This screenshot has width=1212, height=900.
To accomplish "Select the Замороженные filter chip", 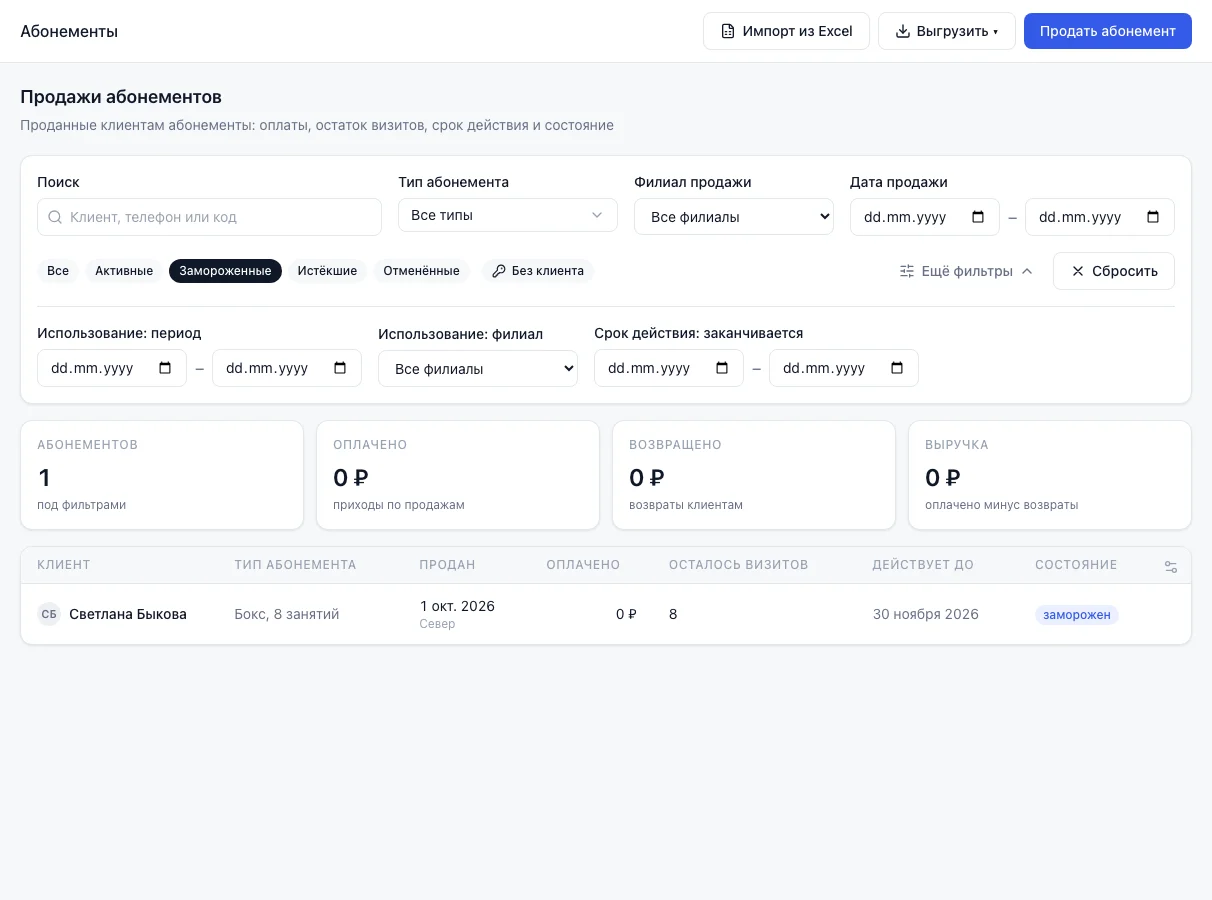I will tap(225, 271).
